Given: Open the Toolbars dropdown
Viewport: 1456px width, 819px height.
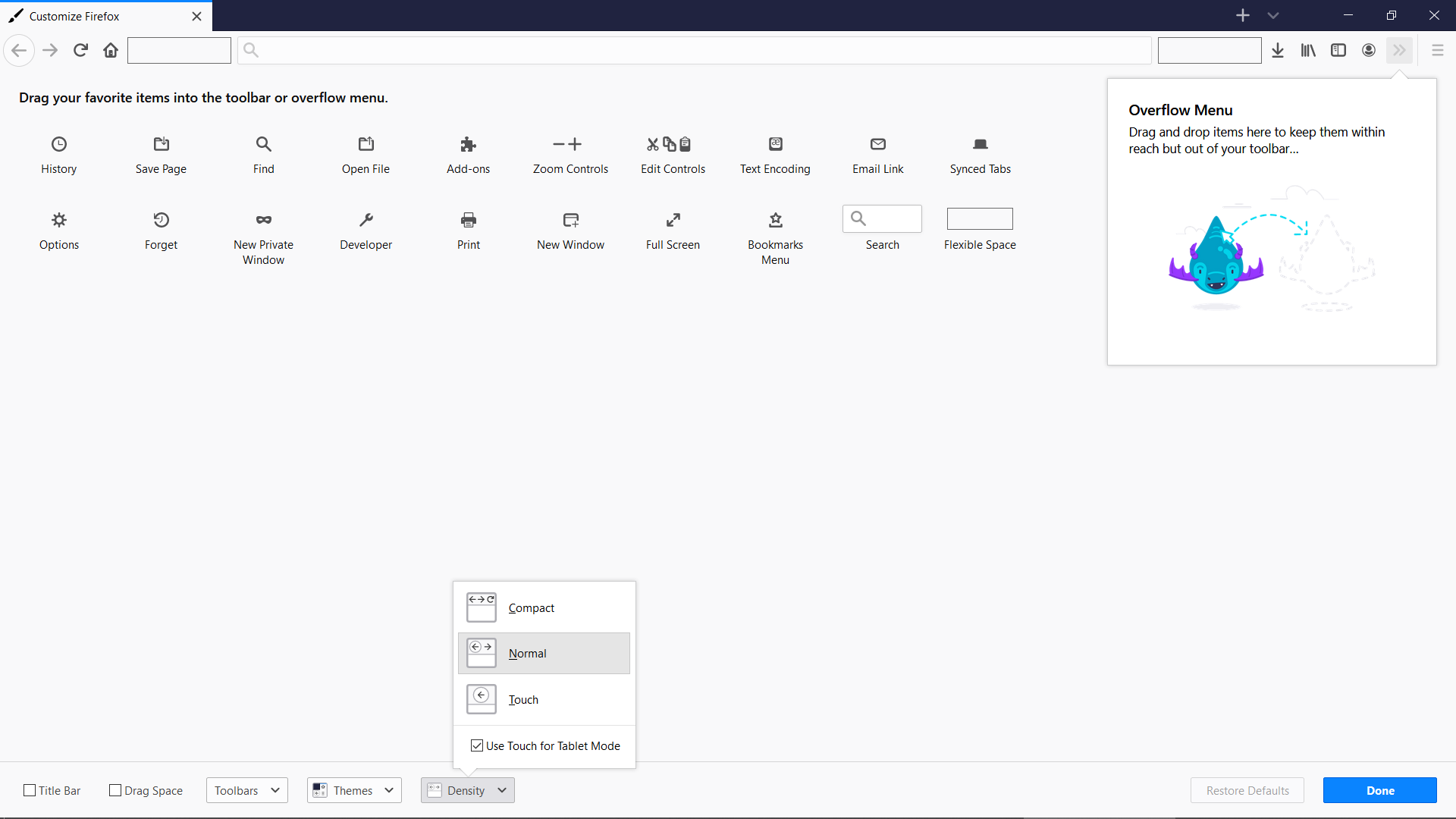Looking at the screenshot, I should coord(246,790).
